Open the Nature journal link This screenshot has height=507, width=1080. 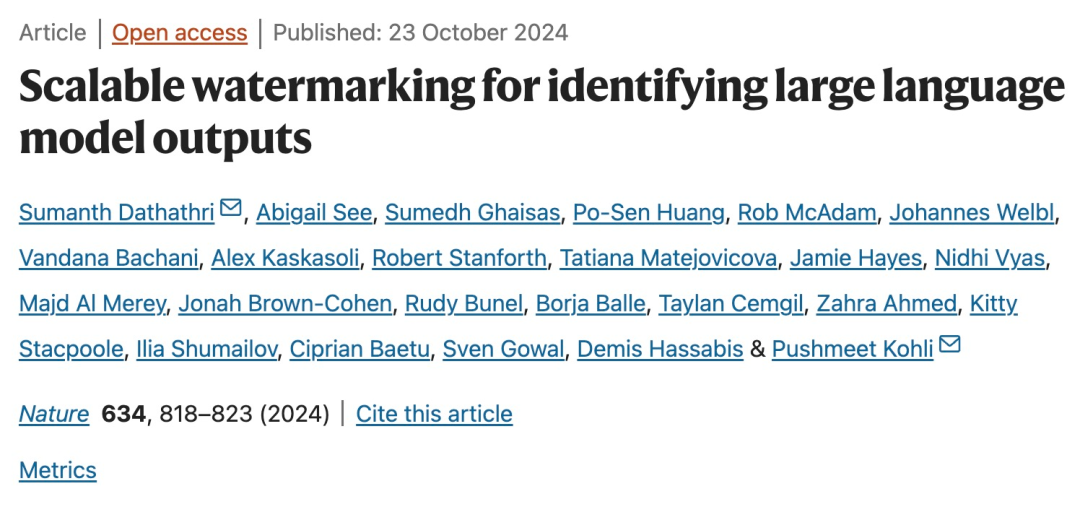coord(54,414)
